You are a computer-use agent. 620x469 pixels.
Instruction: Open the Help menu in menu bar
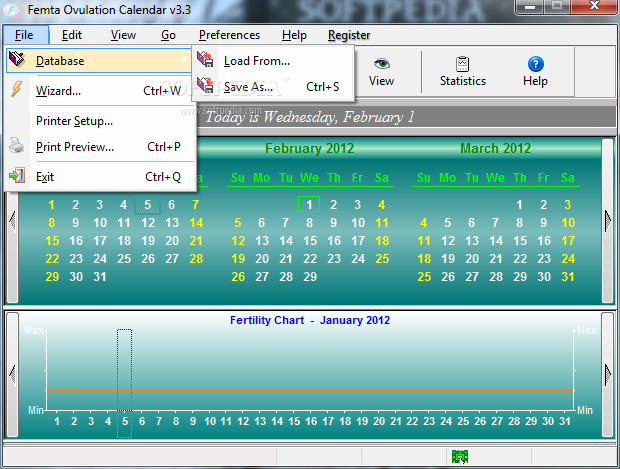pos(294,35)
